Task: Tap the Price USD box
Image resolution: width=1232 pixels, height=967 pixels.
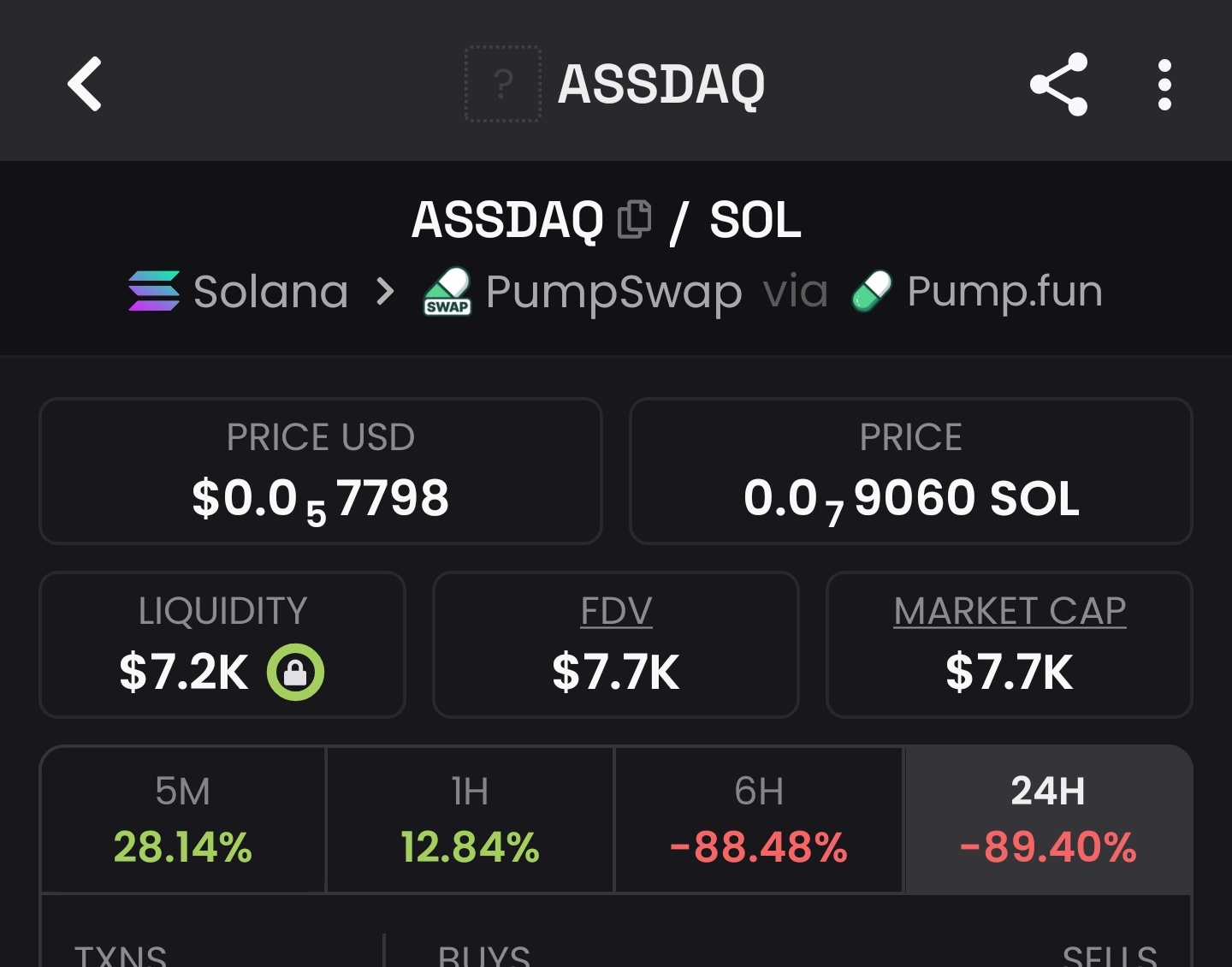Action: point(321,471)
